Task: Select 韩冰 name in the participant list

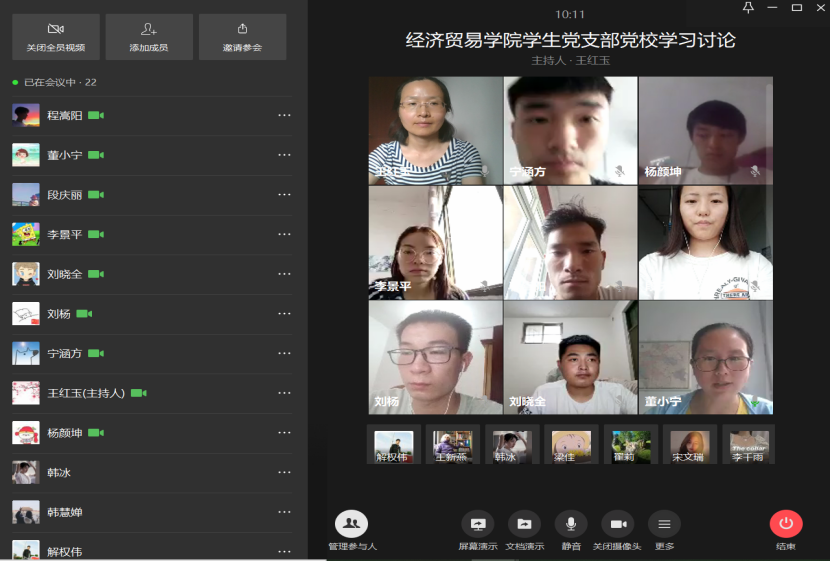Action: pos(59,473)
